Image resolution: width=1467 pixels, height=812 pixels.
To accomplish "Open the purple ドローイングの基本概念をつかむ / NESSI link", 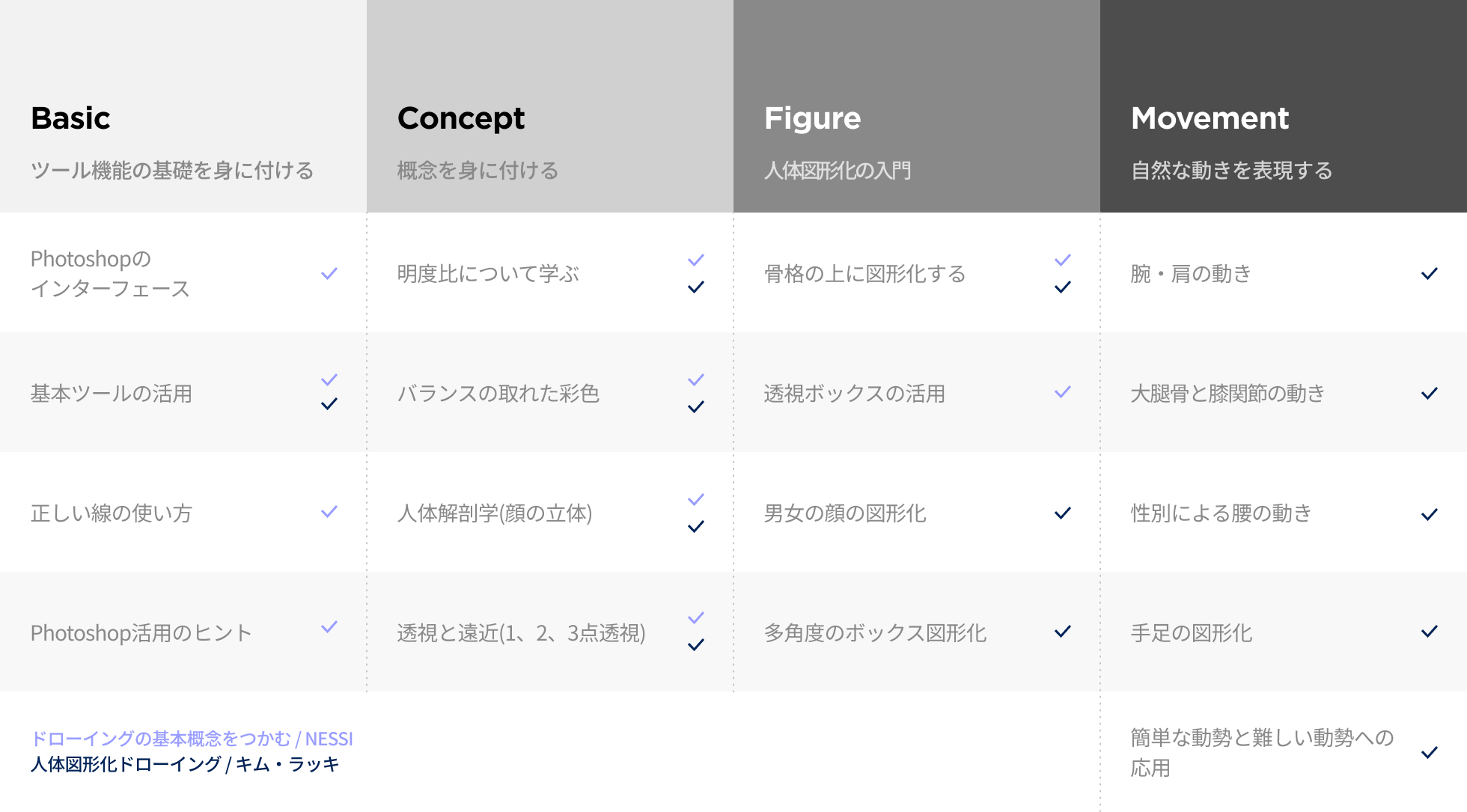I will (192, 739).
